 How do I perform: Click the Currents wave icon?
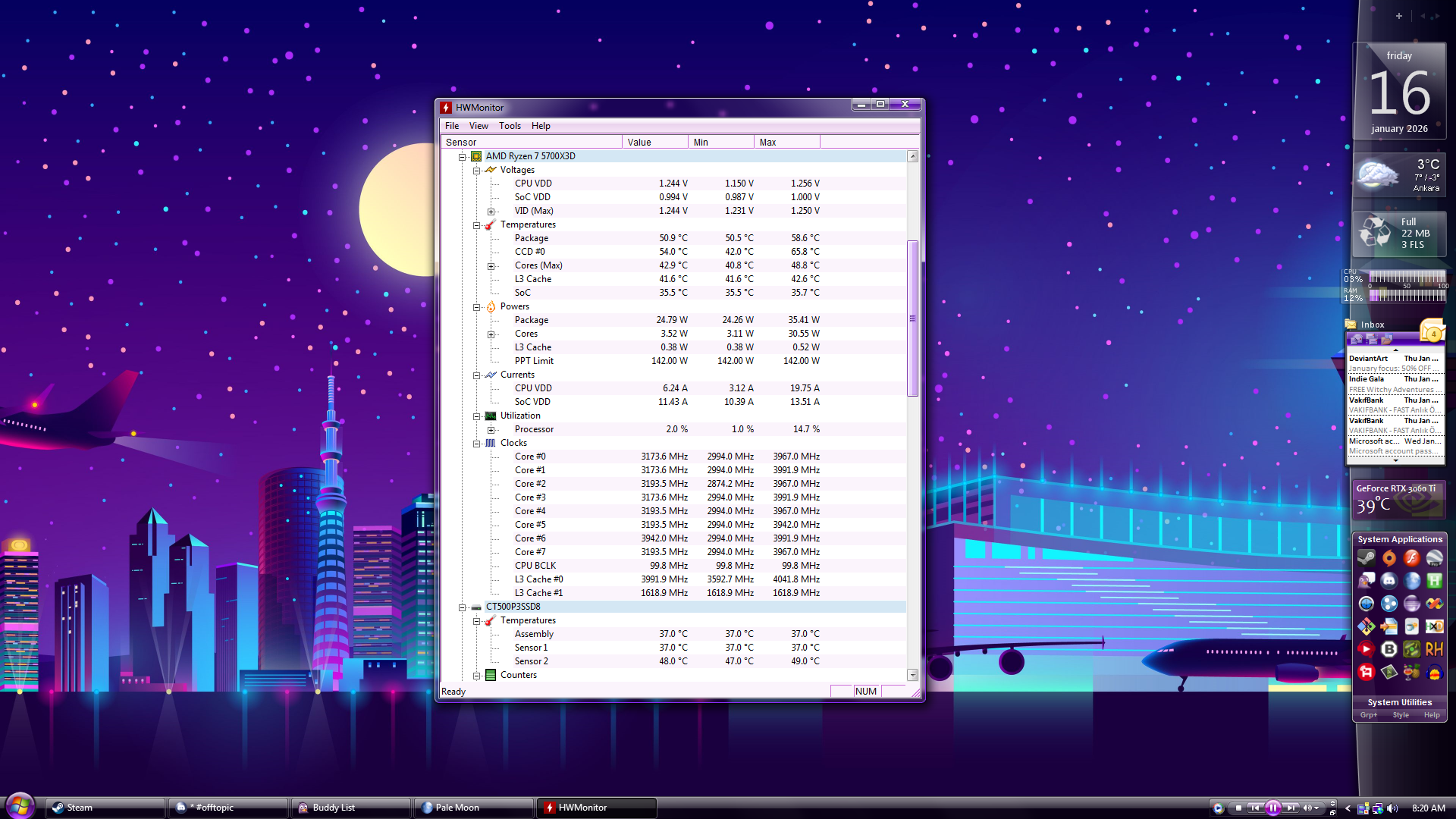pos(491,375)
